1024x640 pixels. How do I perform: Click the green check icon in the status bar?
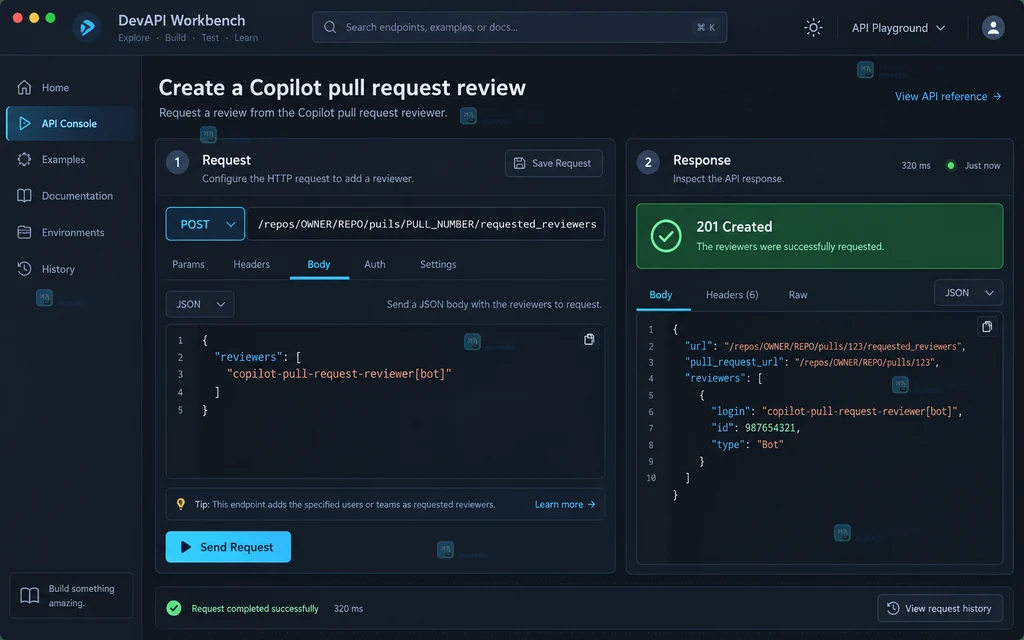(x=174, y=609)
